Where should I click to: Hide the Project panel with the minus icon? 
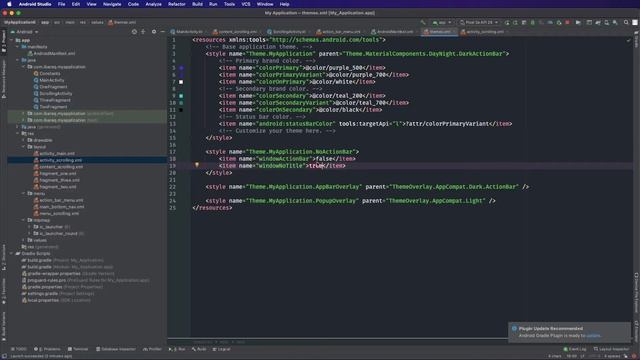(x=162, y=31)
